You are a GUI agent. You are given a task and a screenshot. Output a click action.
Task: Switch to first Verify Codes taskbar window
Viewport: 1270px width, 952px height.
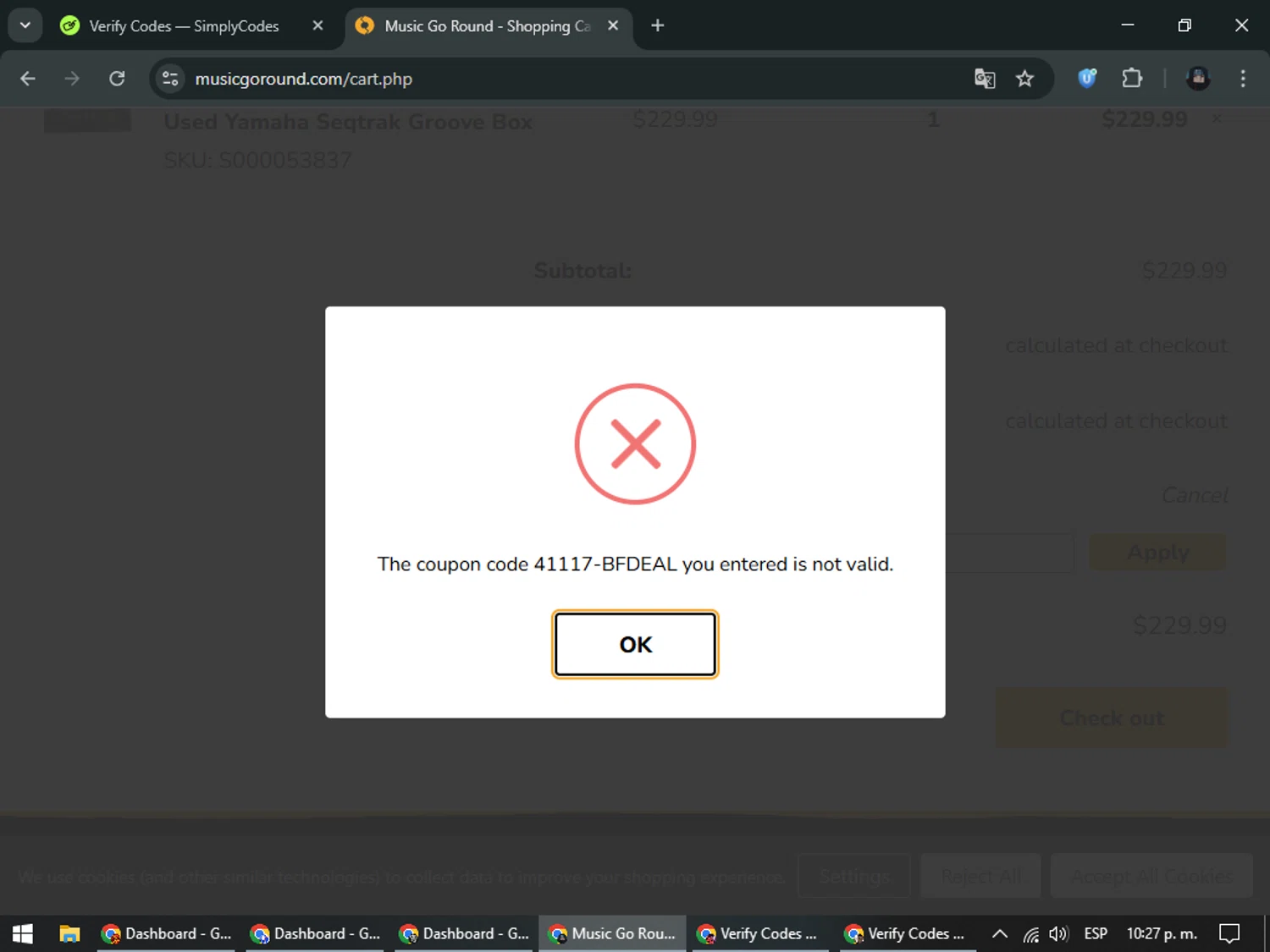click(760, 933)
